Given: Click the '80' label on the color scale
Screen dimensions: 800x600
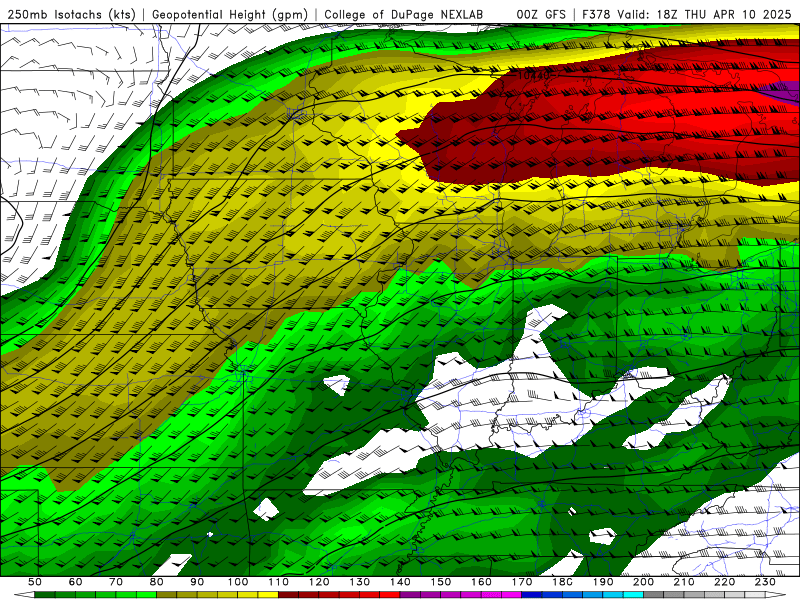Looking at the screenshot, I should (156, 582).
